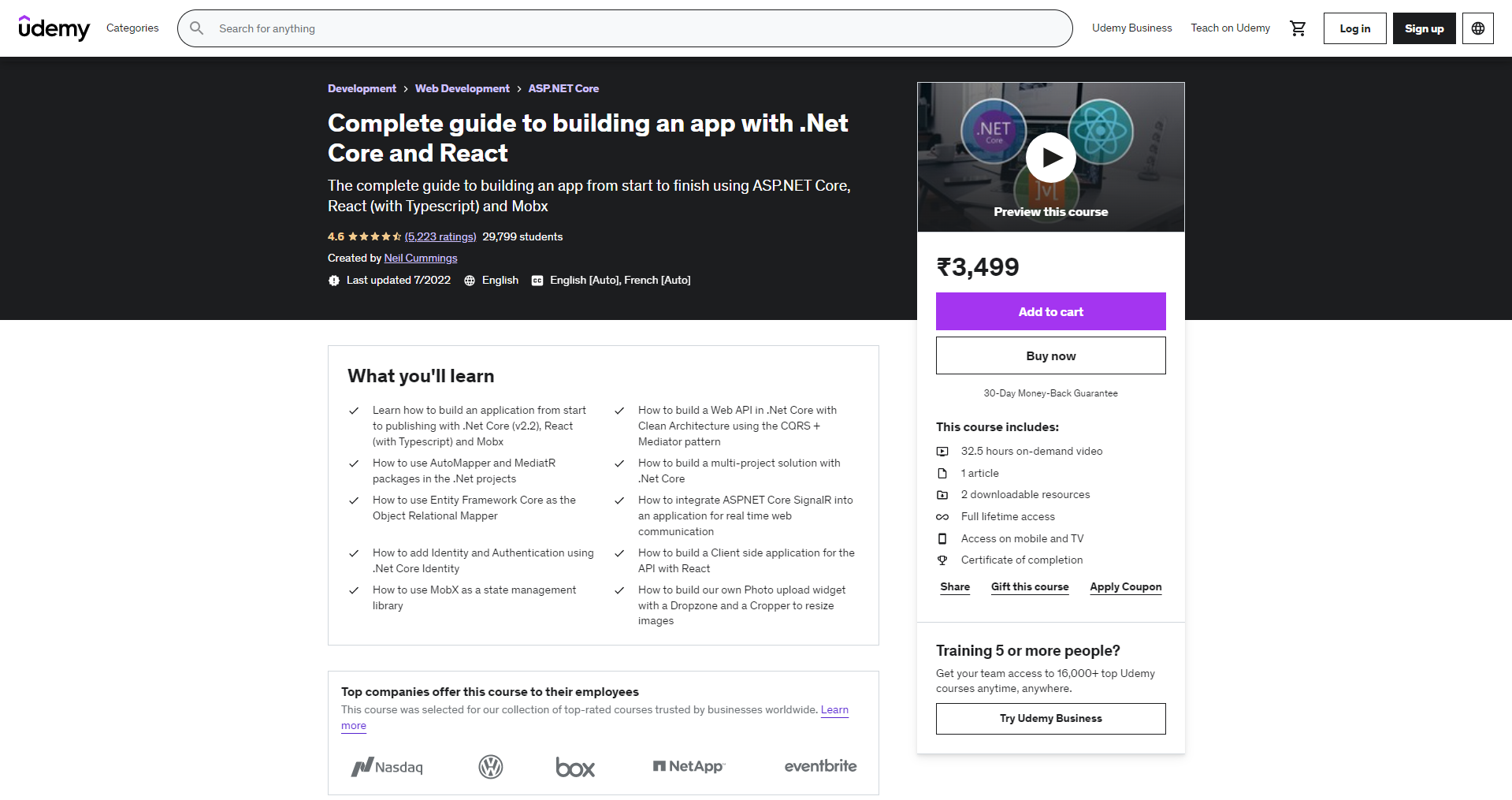Click the Sign up button
This screenshot has width=1512, height=800.
click(1425, 28)
